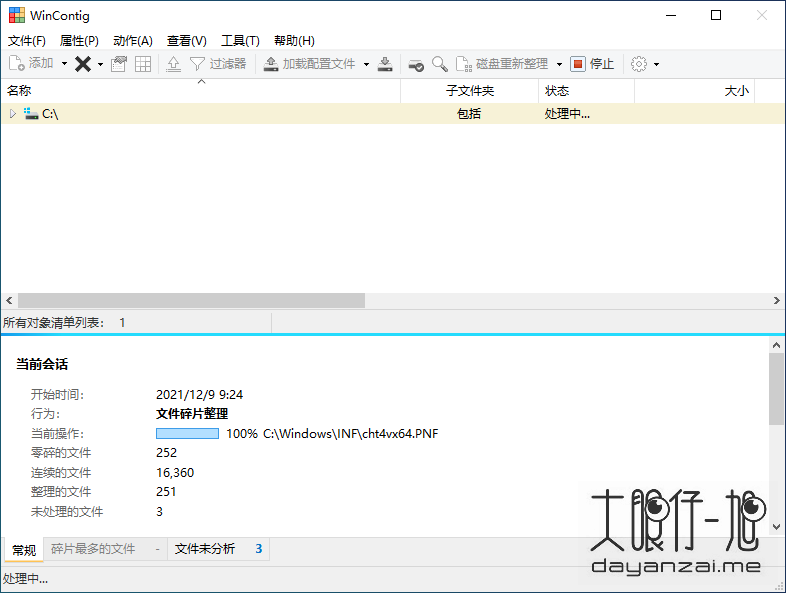The height and width of the screenshot is (593, 786).
Task: Switch to Most fragmented files (碎片最多的文件) tab
Action: click(105, 549)
